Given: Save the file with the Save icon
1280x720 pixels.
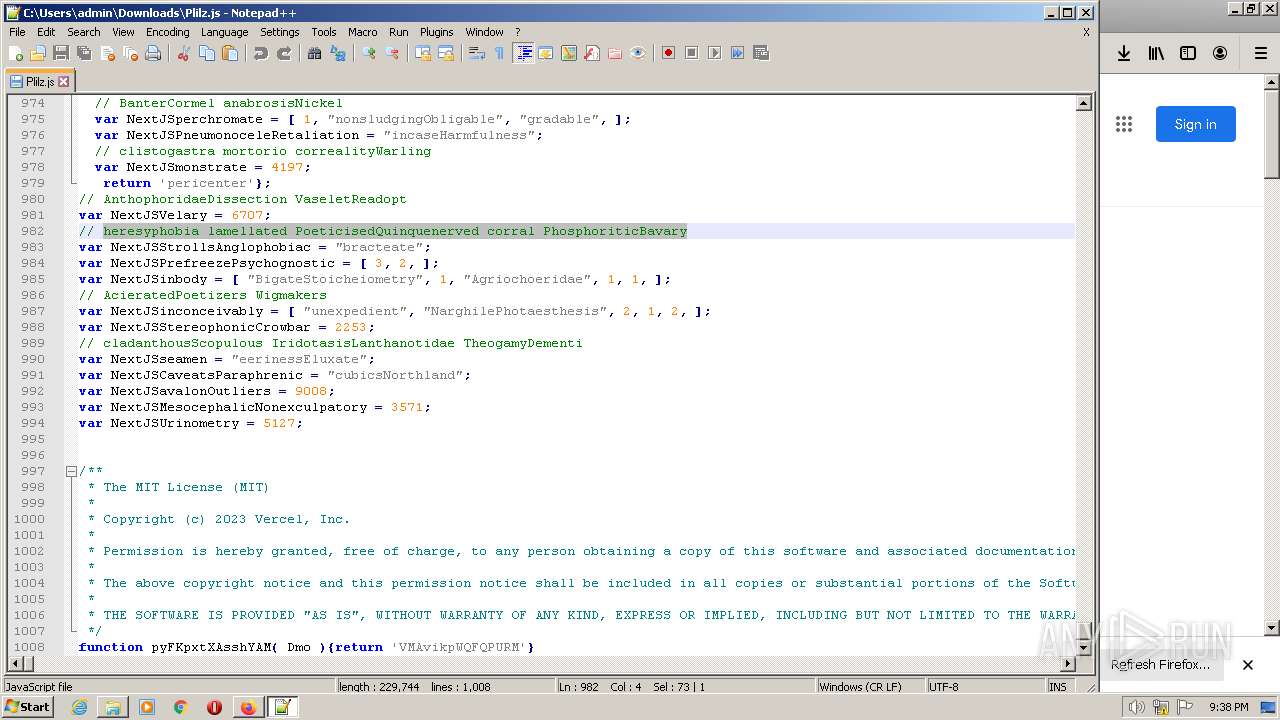Looking at the screenshot, I should tap(61, 53).
